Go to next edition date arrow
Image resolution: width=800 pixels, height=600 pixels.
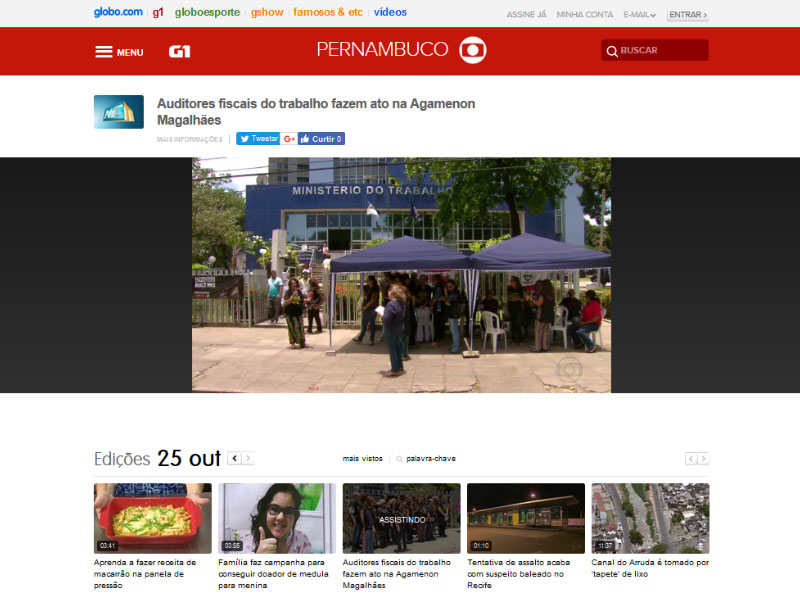pyautogui.click(x=248, y=458)
